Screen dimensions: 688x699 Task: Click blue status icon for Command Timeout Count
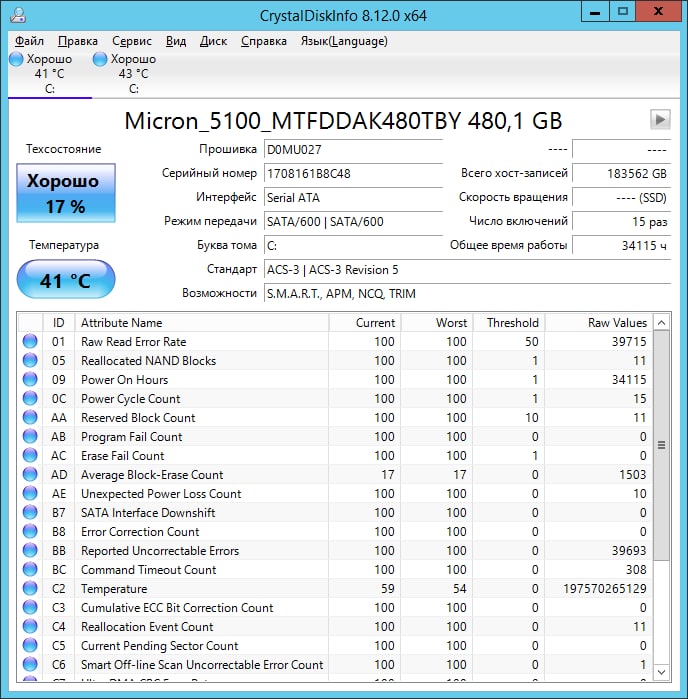30,569
